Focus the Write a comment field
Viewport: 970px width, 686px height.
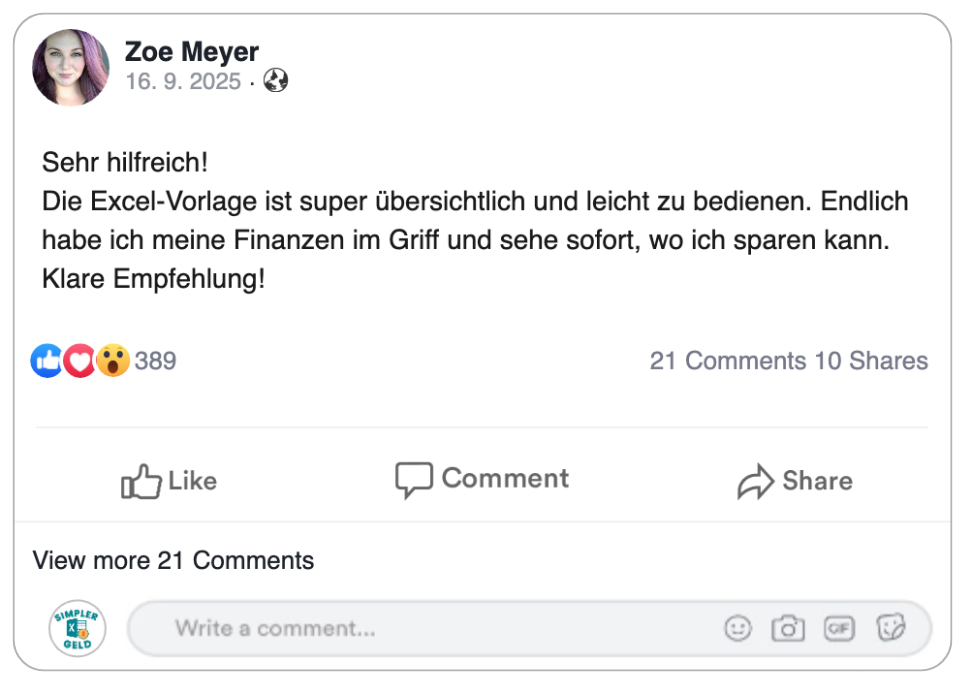coord(420,628)
